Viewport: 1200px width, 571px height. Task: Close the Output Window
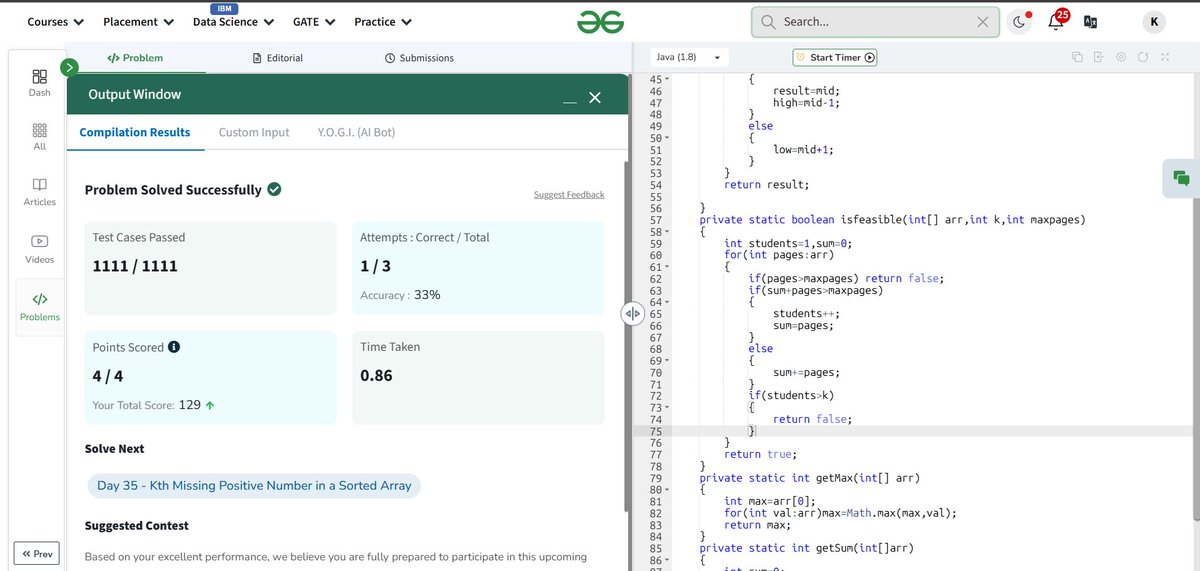click(595, 97)
